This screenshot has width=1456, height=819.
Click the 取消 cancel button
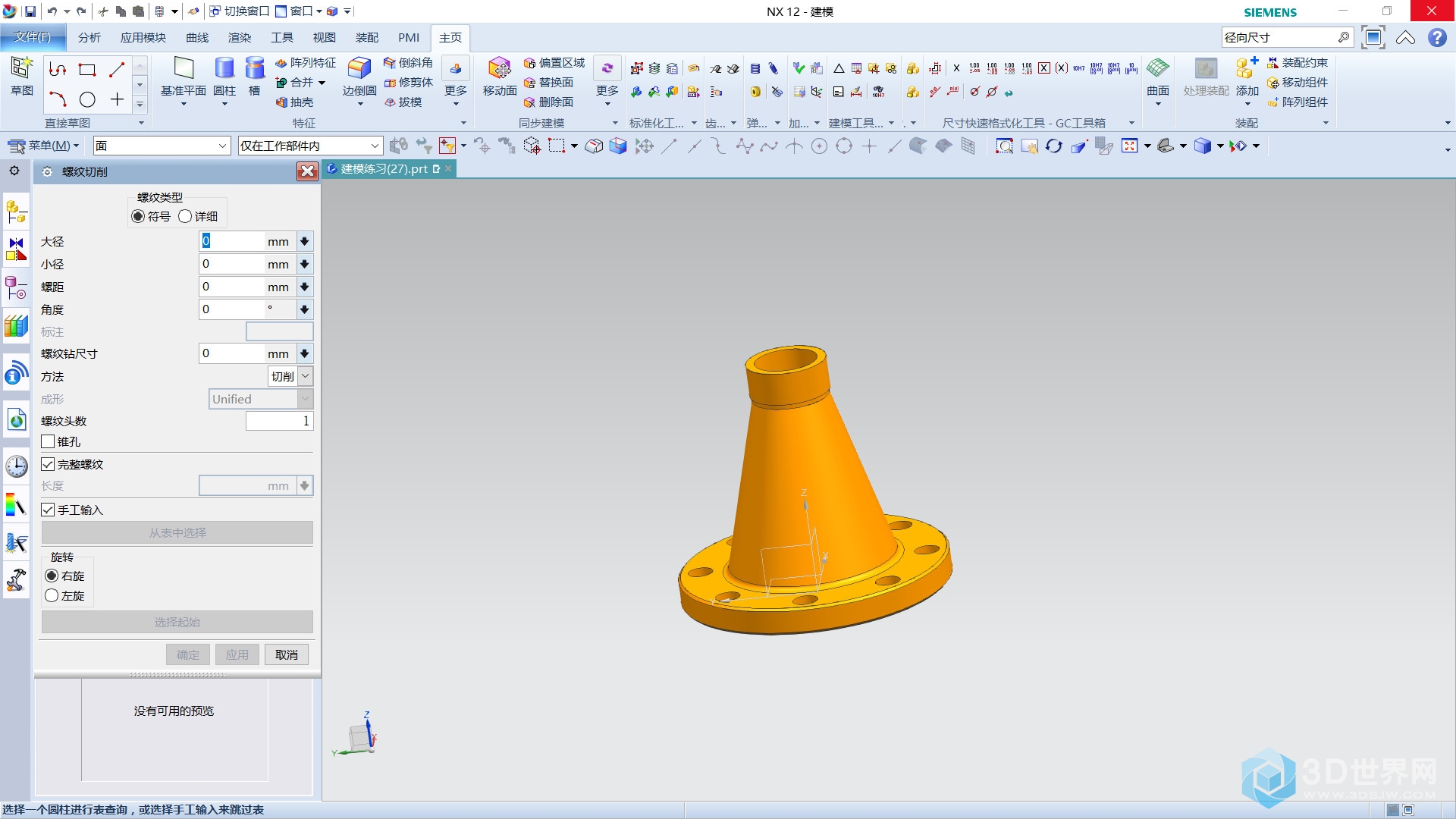287,654
